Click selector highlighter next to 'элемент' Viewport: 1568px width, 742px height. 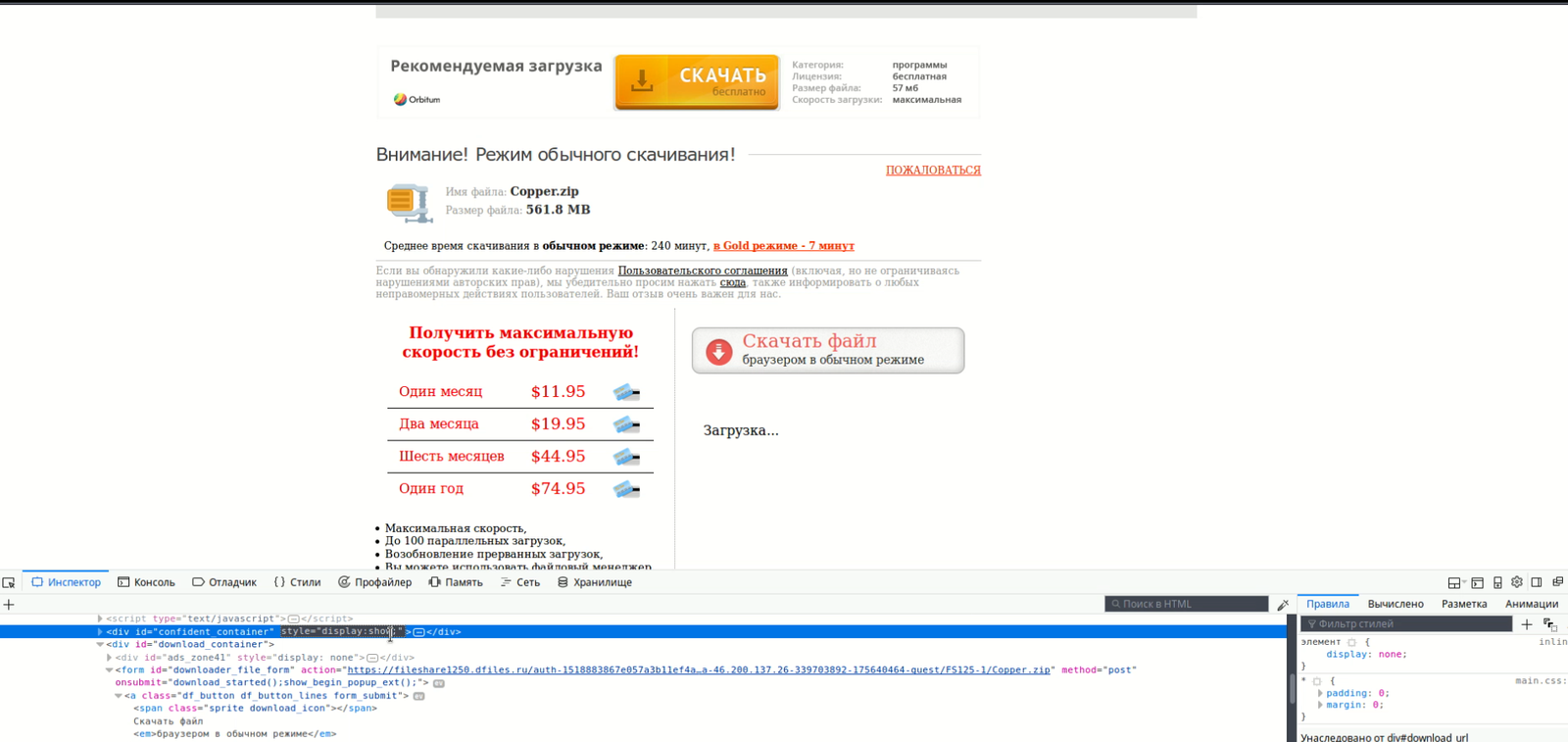click(x=1351, y=642)
